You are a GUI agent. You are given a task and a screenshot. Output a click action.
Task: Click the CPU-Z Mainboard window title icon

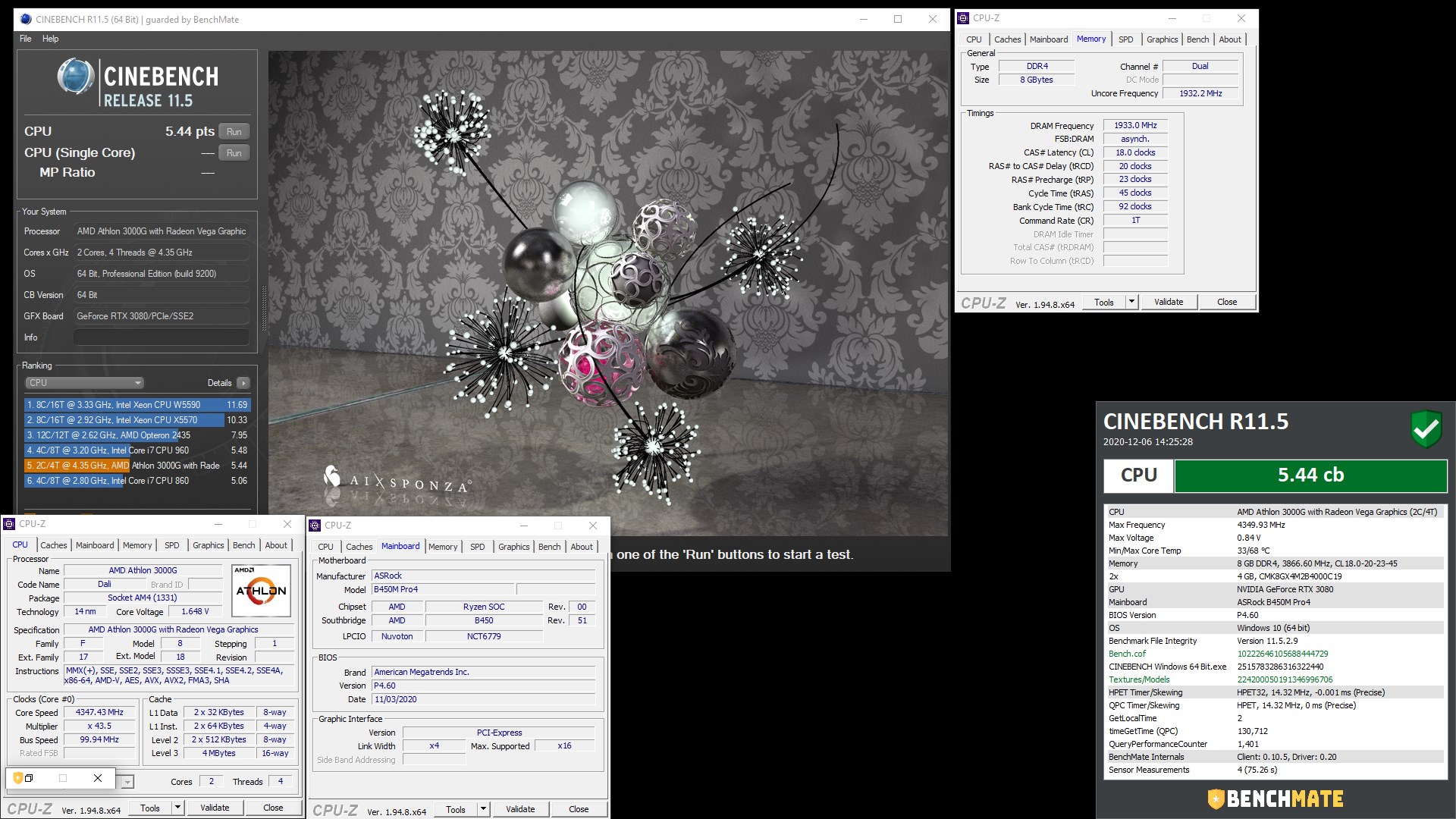315,526
